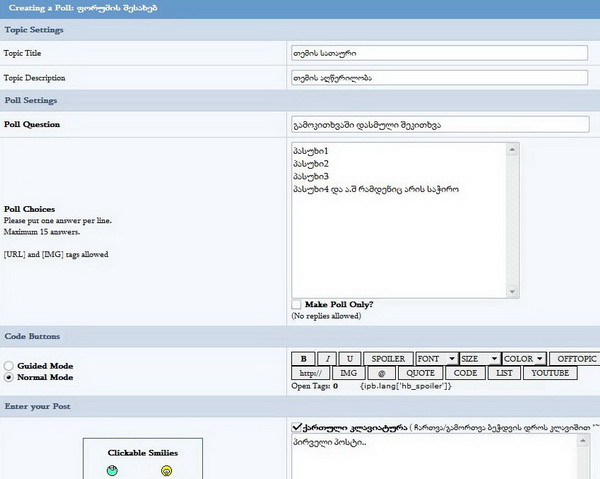Insert an image with the IMG button
600x479 pixels.
pyautogui.click(x=348, y=373)
